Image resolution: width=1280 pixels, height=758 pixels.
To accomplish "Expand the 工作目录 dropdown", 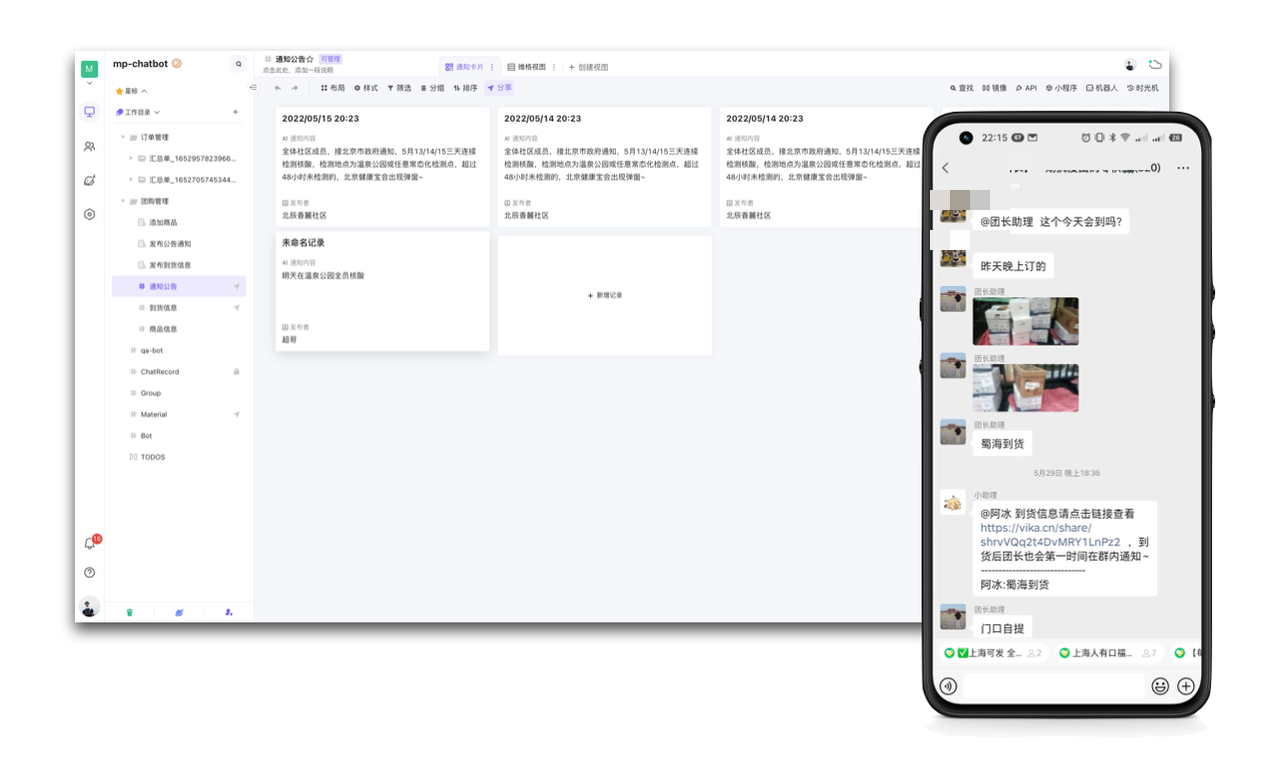I will click(157, 112).
